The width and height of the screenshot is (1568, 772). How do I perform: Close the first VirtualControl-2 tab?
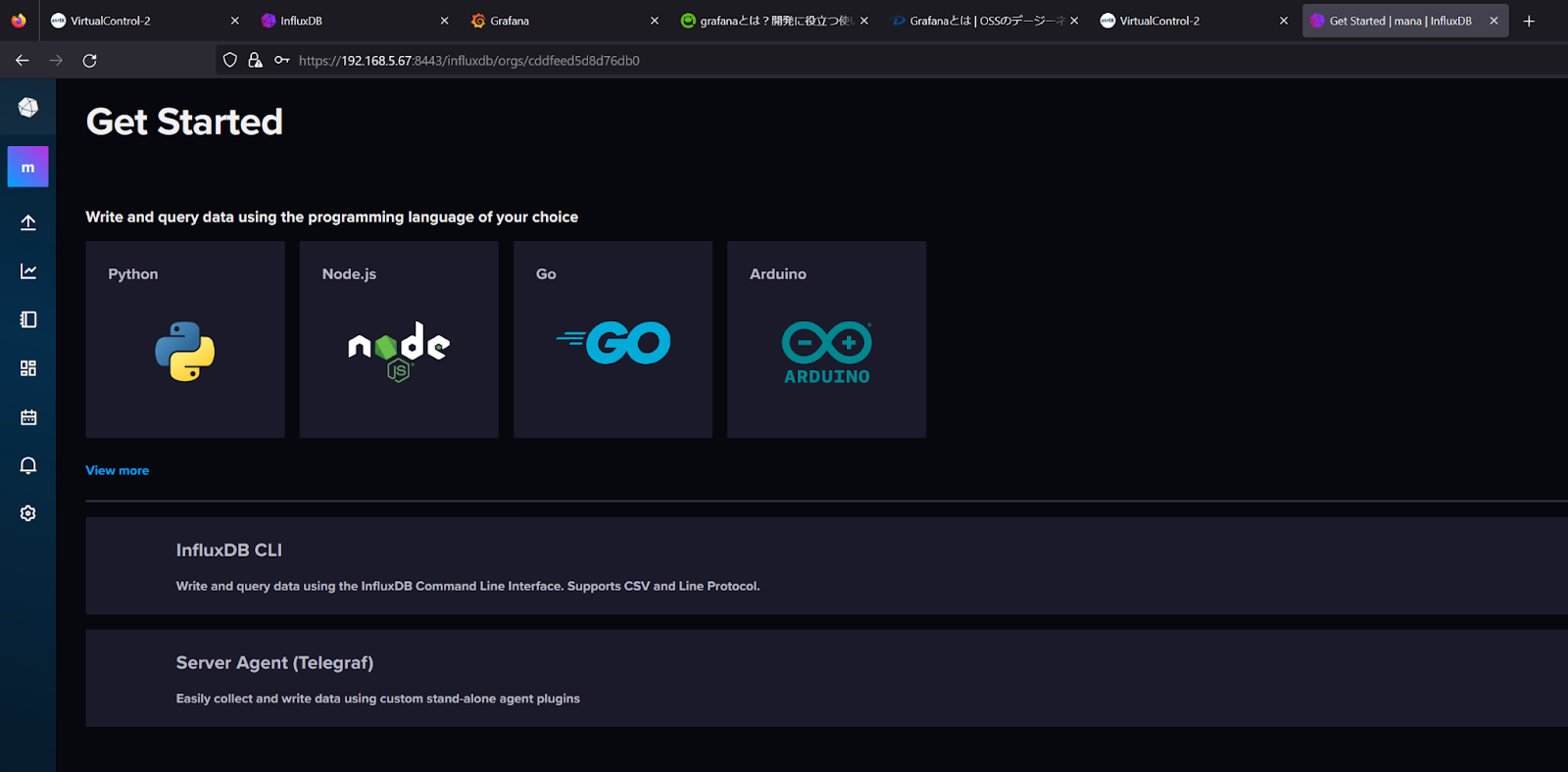[x=235, y=21]
